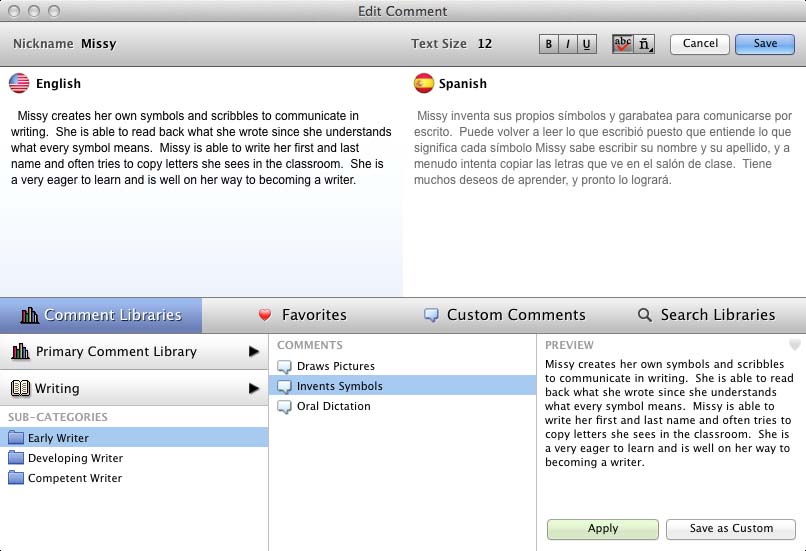Select the Oral Dictation comment

[x=333, y=406]
